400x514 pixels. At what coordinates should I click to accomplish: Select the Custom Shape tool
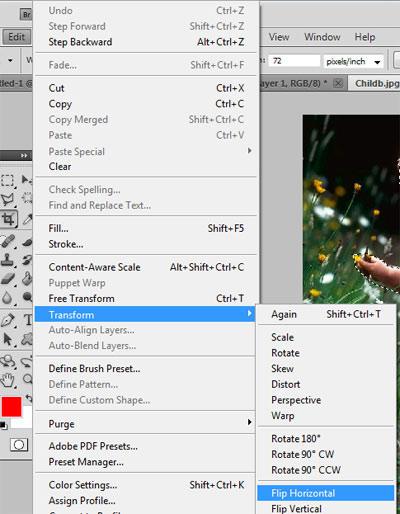click(x=27, y=339)
